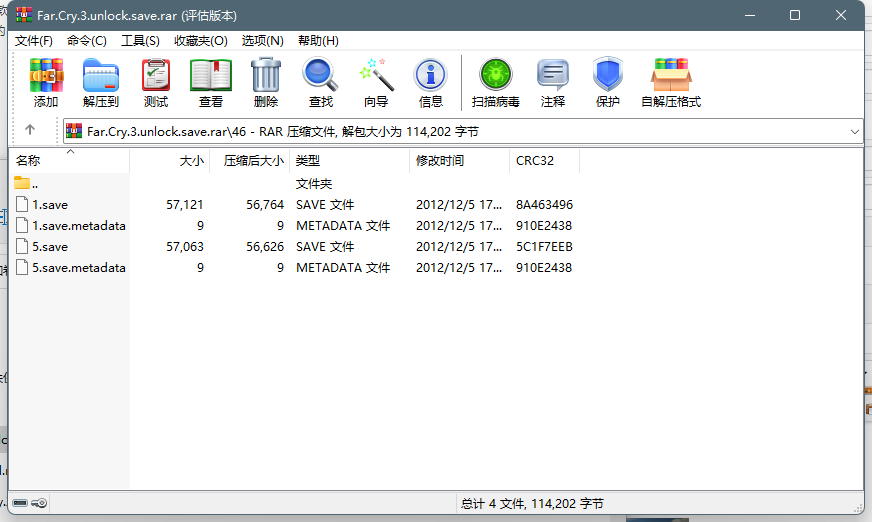Click CRC32 value 8A463496

tap(544, 204)
